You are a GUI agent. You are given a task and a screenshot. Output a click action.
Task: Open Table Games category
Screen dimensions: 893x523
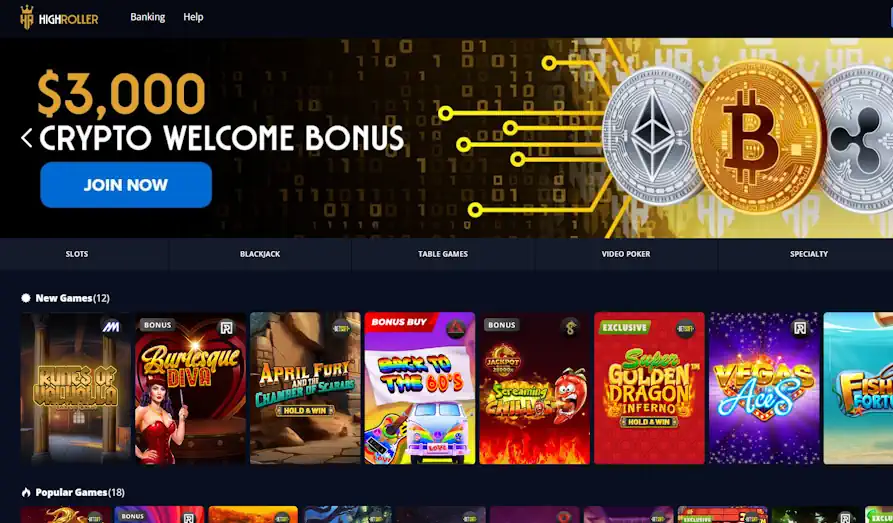click(x=443, y=254)
